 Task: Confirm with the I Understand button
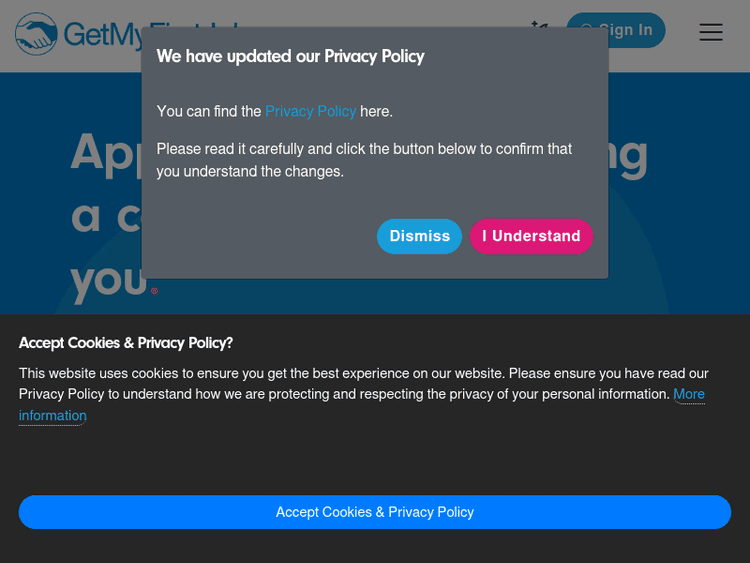click(531, 236)
